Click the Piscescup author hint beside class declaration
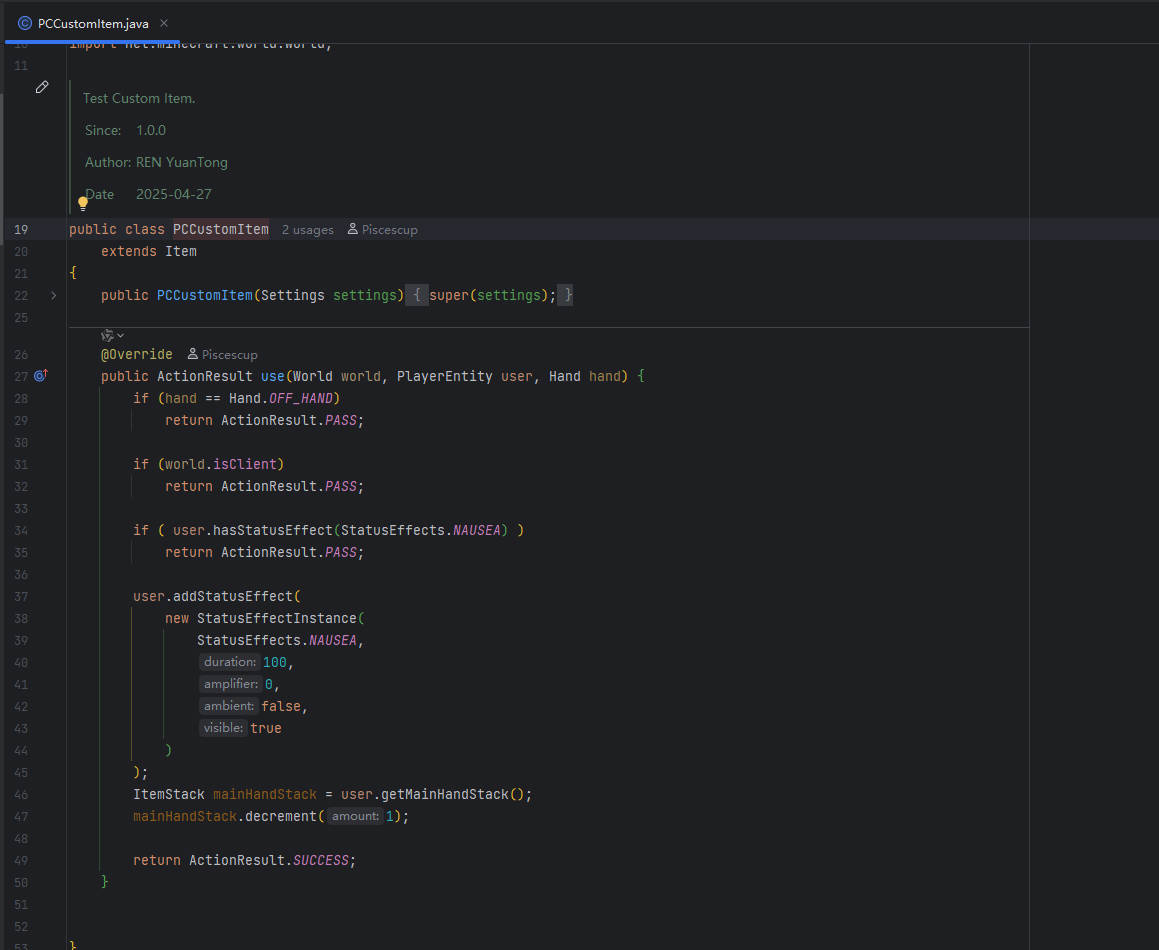This screenshot has height=950, width=1159. click(x=383, y=230)
